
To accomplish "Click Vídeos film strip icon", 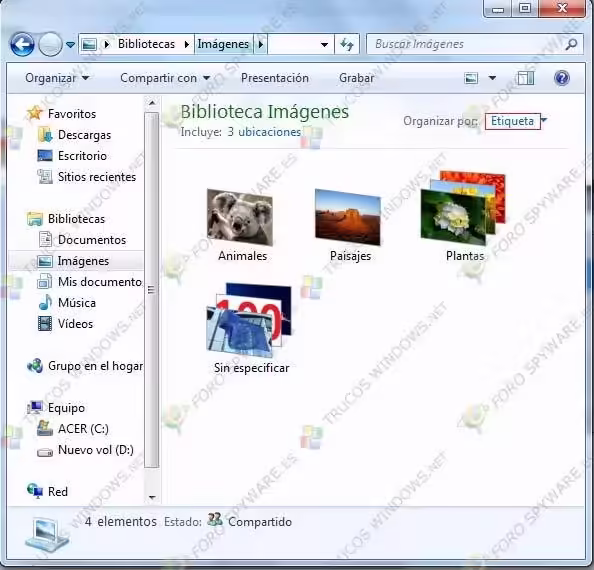I will (x=45, y=323).
